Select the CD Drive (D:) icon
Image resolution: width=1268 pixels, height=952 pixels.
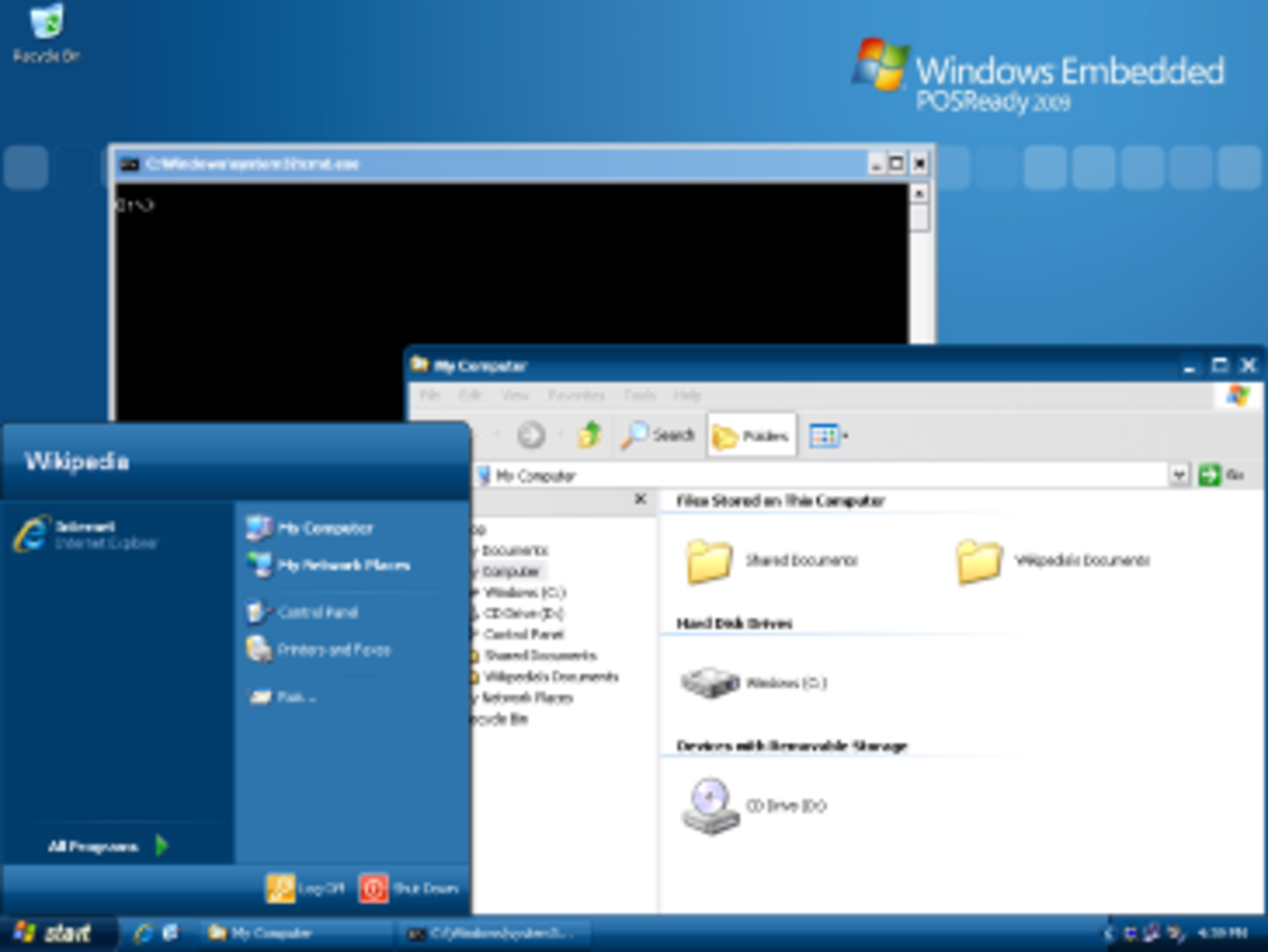click(x=710, y=806)
